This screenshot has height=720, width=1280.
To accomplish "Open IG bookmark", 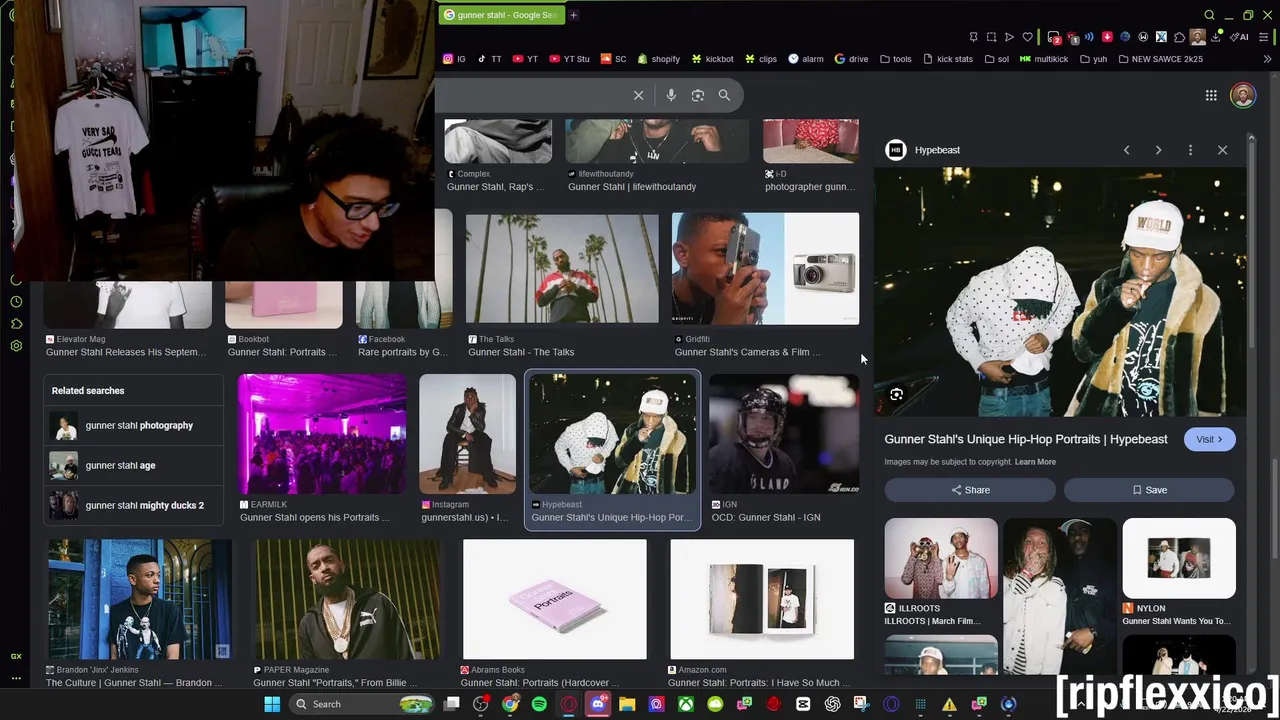I will (x=454, y=59).
